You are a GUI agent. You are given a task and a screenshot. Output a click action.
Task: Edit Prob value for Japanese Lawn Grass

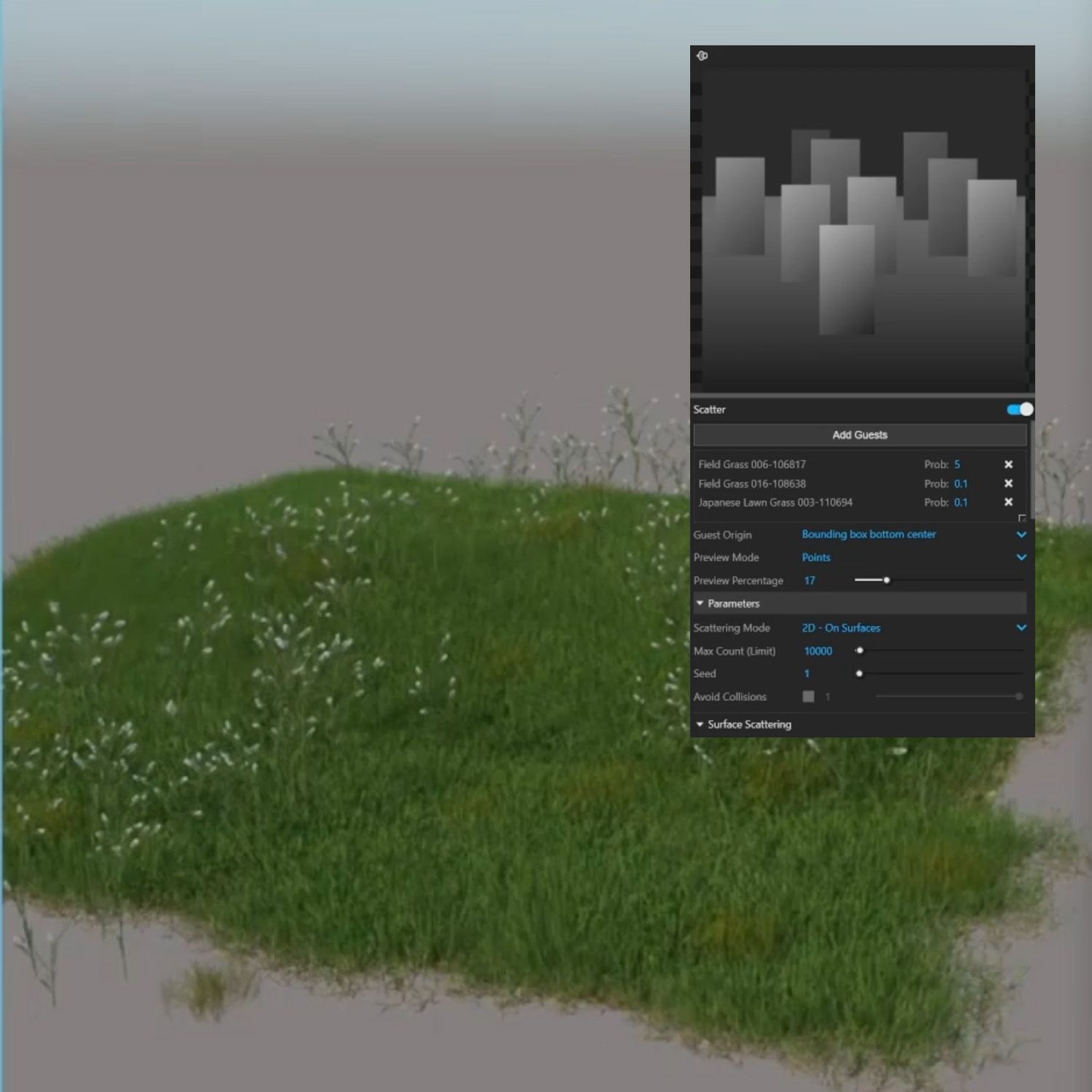tap(961, 502)
